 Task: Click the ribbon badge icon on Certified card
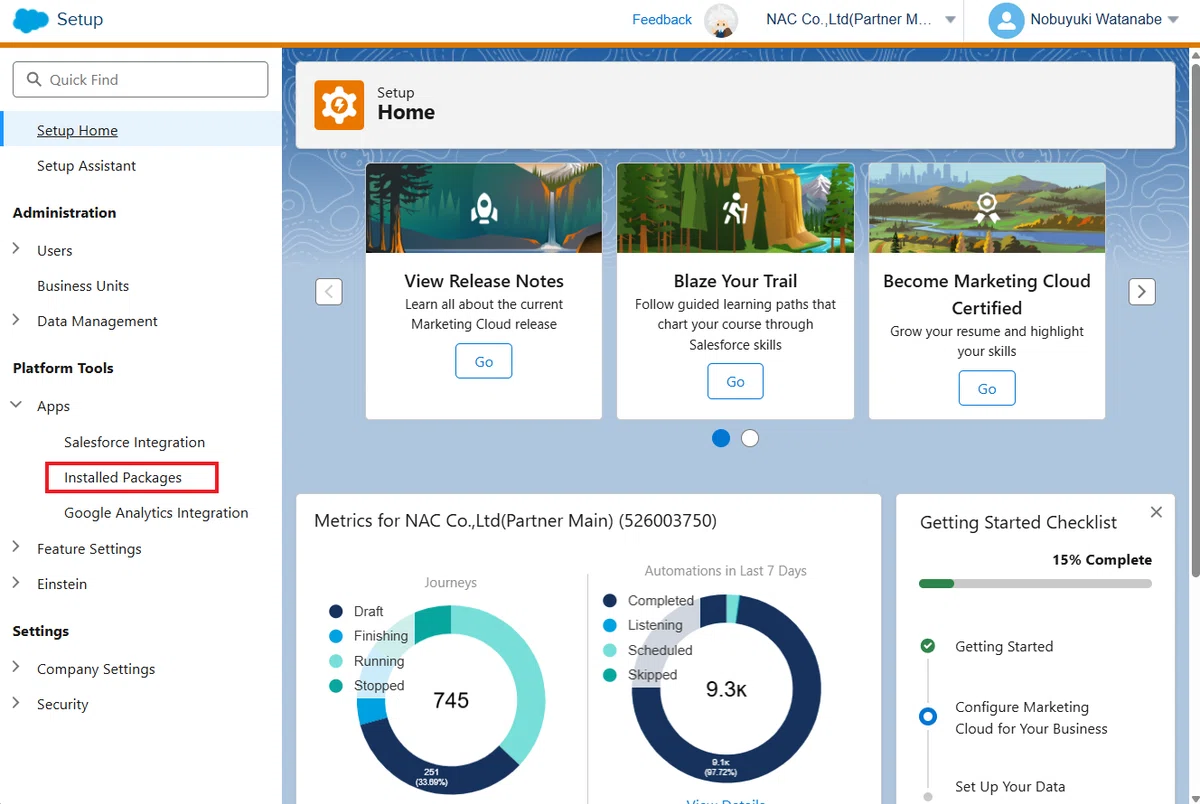[x=987, y=208]
